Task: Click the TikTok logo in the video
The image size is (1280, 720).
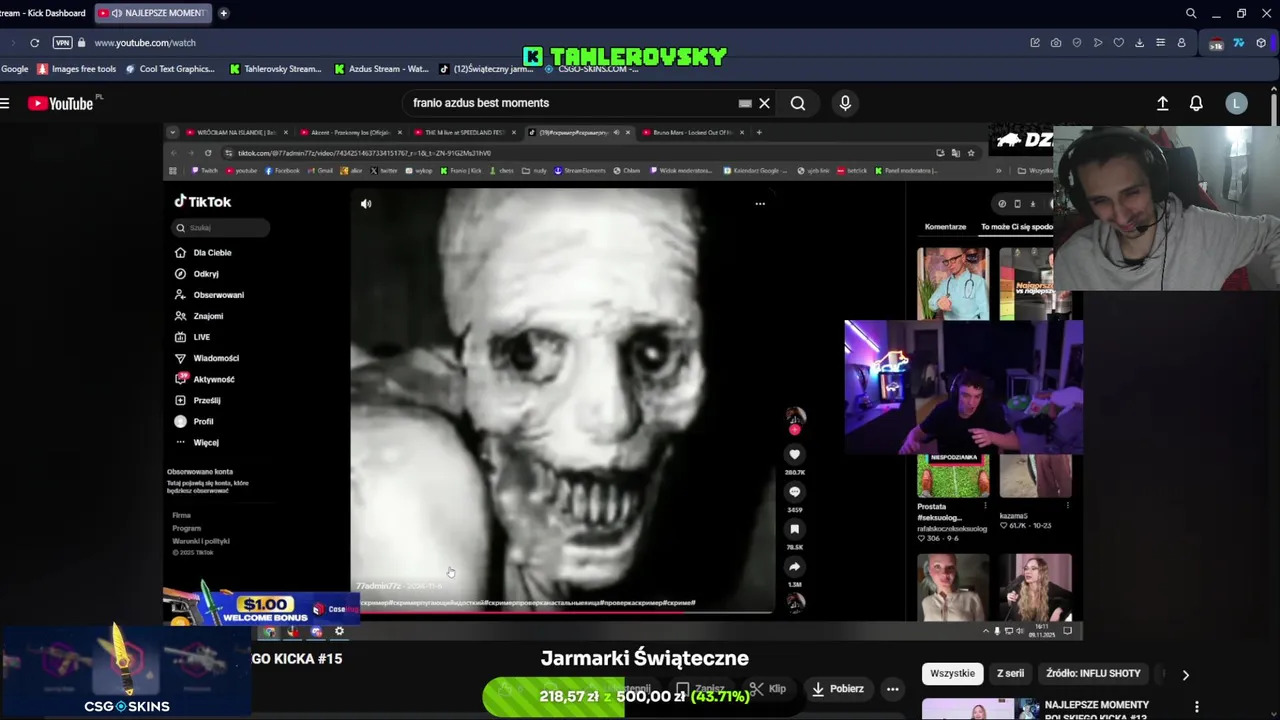Action: click(203, 201)
